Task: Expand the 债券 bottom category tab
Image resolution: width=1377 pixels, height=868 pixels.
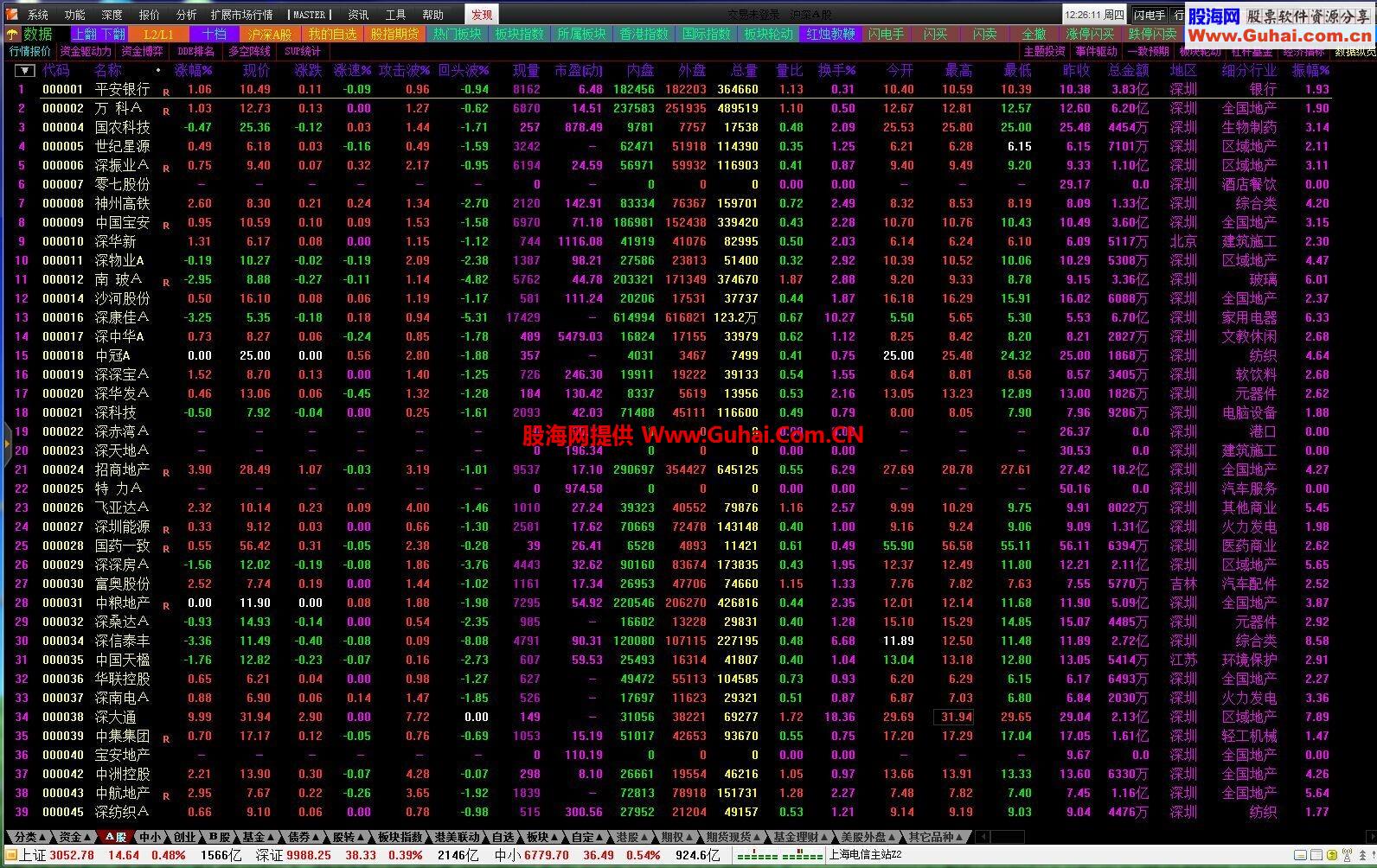Action: coord(303,837)
